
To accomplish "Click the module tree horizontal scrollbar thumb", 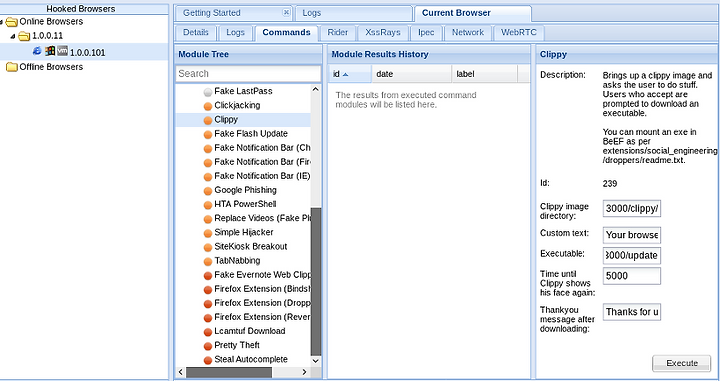I will pos(229,372).
